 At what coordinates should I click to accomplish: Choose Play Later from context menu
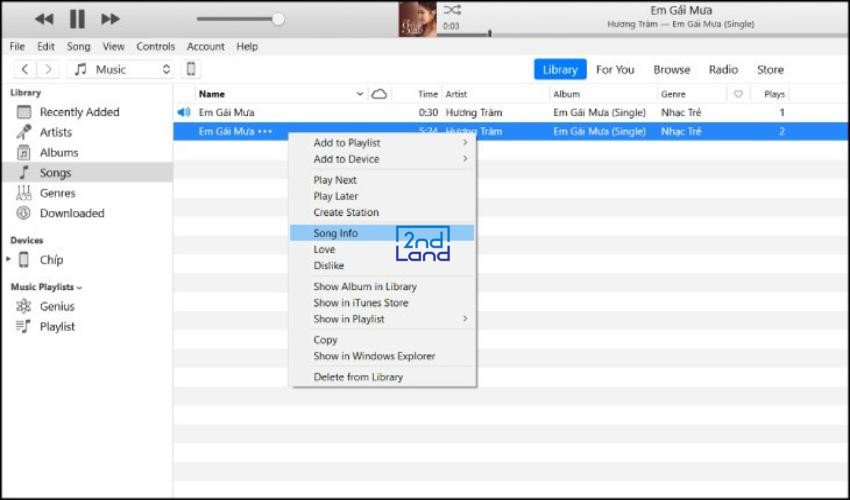click(x=382, y=196)
